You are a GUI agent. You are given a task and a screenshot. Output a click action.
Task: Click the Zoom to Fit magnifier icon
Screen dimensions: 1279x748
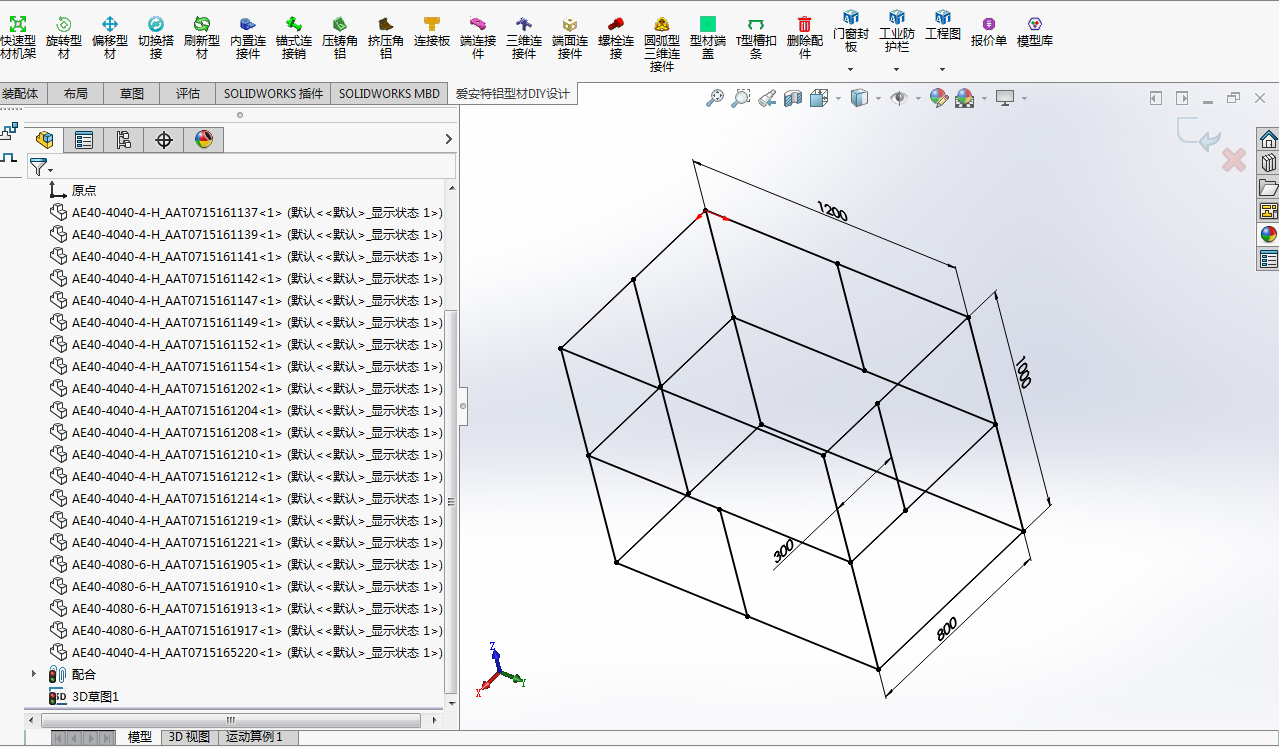click(715, 98)
